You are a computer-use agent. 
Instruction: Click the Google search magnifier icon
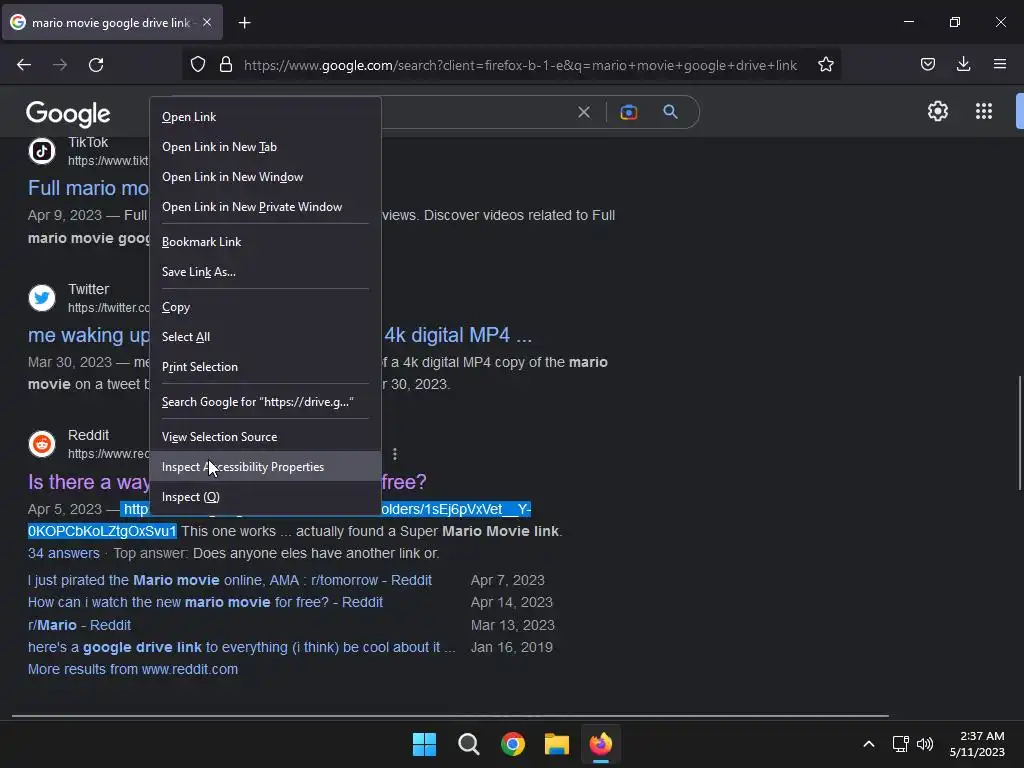pos(670,112)
